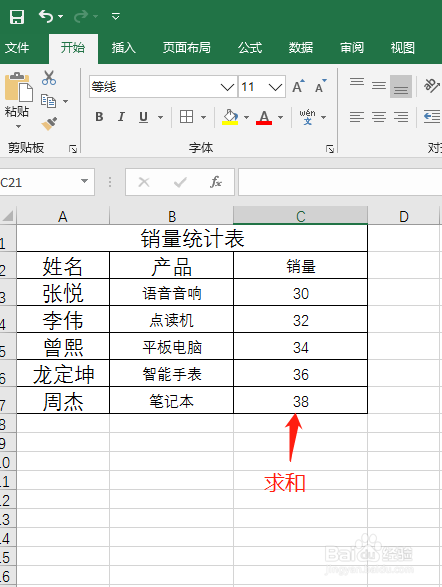Image resolution: width=442 pixels, height=587 pixels.
Task: Click the Save icon in quick access toolbar
Action: pyautogui.click(x=17, y=17)
